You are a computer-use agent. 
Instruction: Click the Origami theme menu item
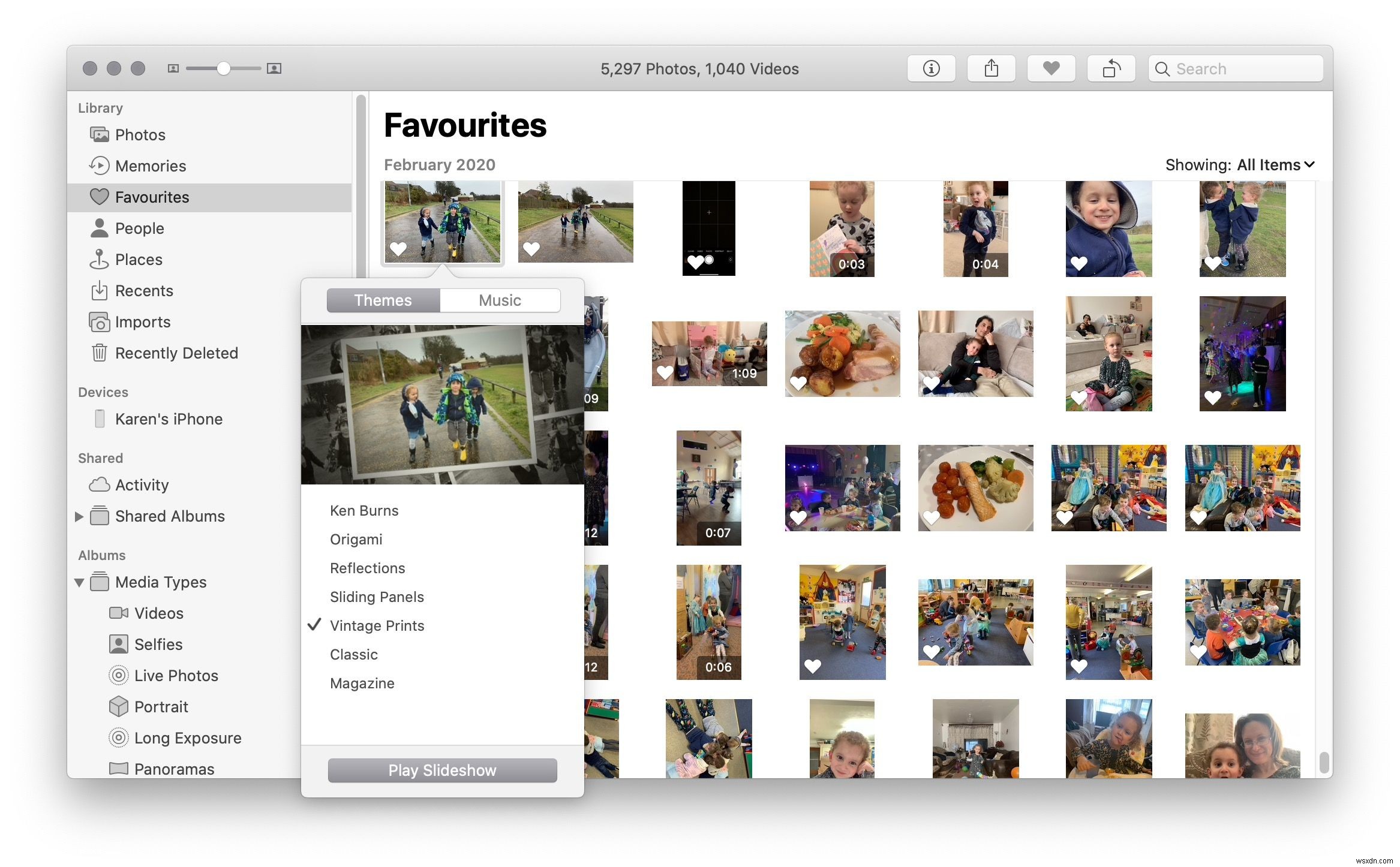pyautogui.click(x=357, y=539)
